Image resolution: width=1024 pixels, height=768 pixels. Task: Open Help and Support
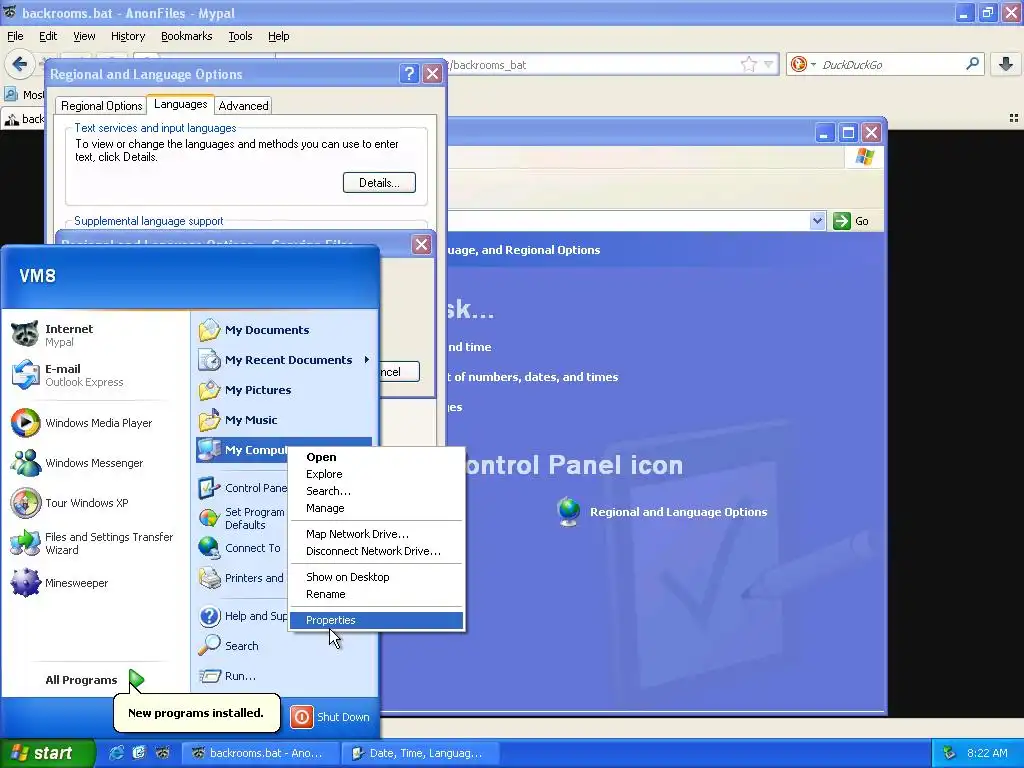click(242, 616)
